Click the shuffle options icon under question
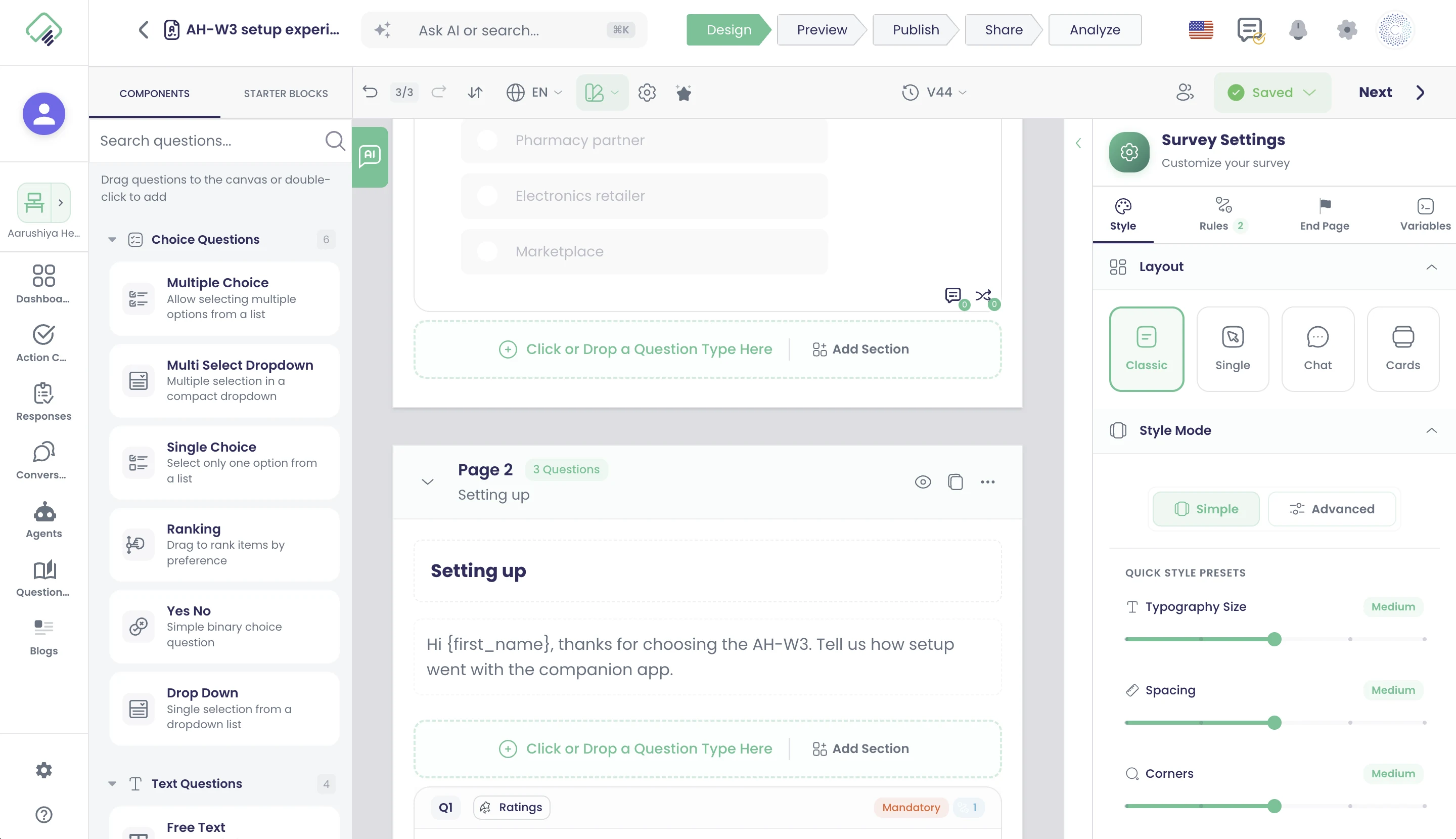This screenshot has height=839, width=1456. coord(984,296)
